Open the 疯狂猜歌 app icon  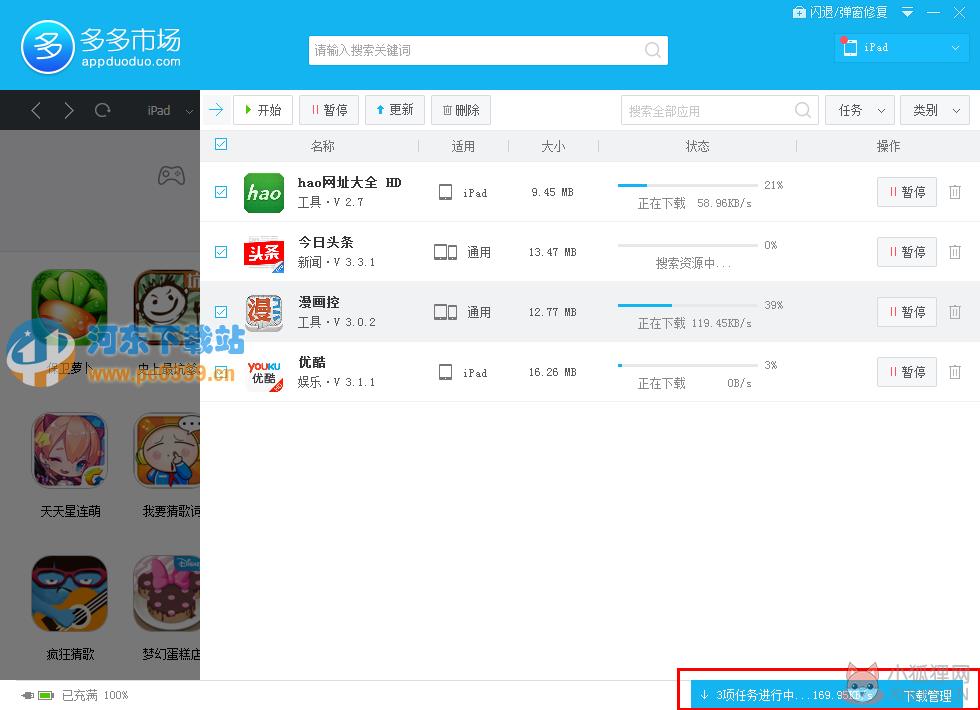[69, 594]
